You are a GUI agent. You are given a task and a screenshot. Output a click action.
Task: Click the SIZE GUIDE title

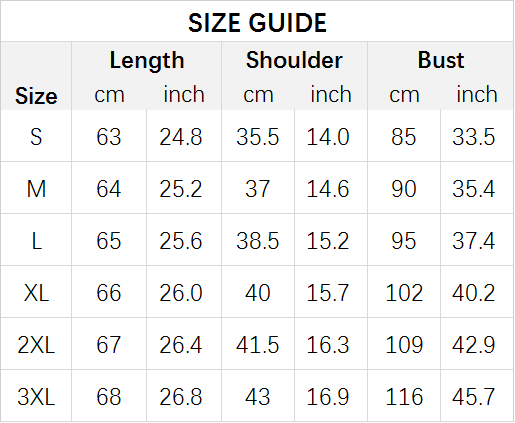[257, 23]
